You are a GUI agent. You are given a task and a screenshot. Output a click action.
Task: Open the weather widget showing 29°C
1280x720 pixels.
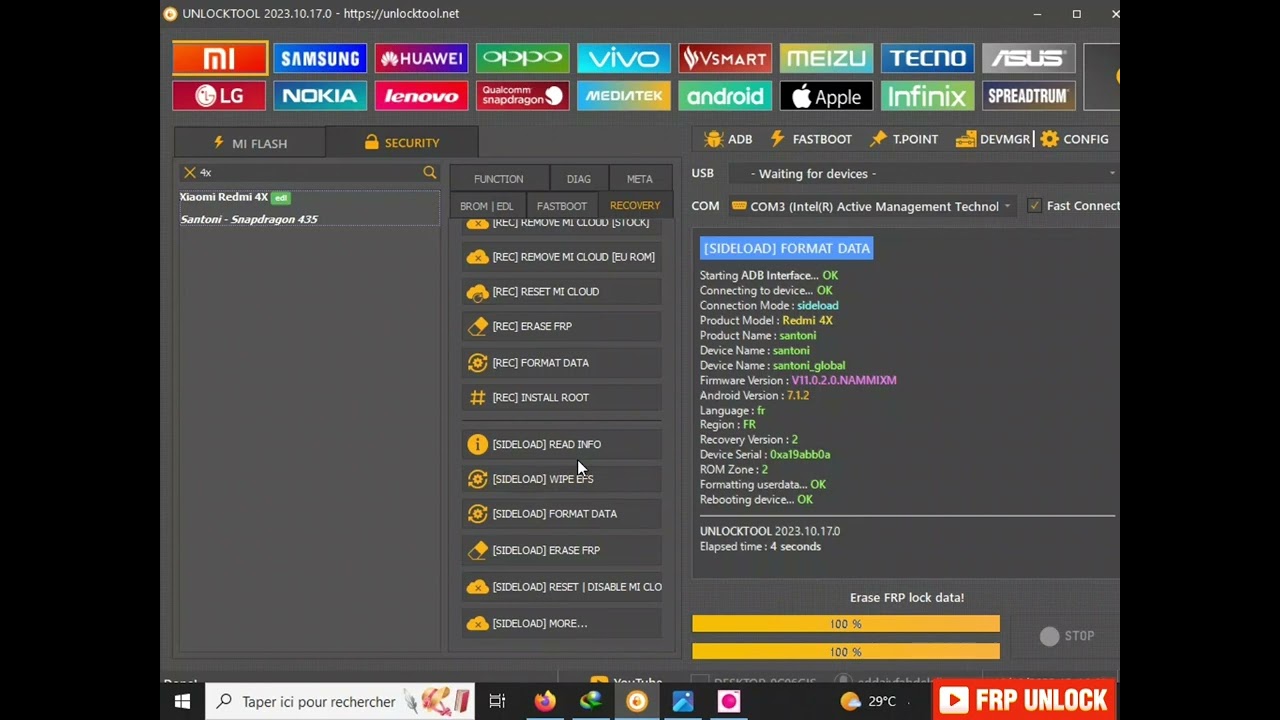(x=868, y=701)
